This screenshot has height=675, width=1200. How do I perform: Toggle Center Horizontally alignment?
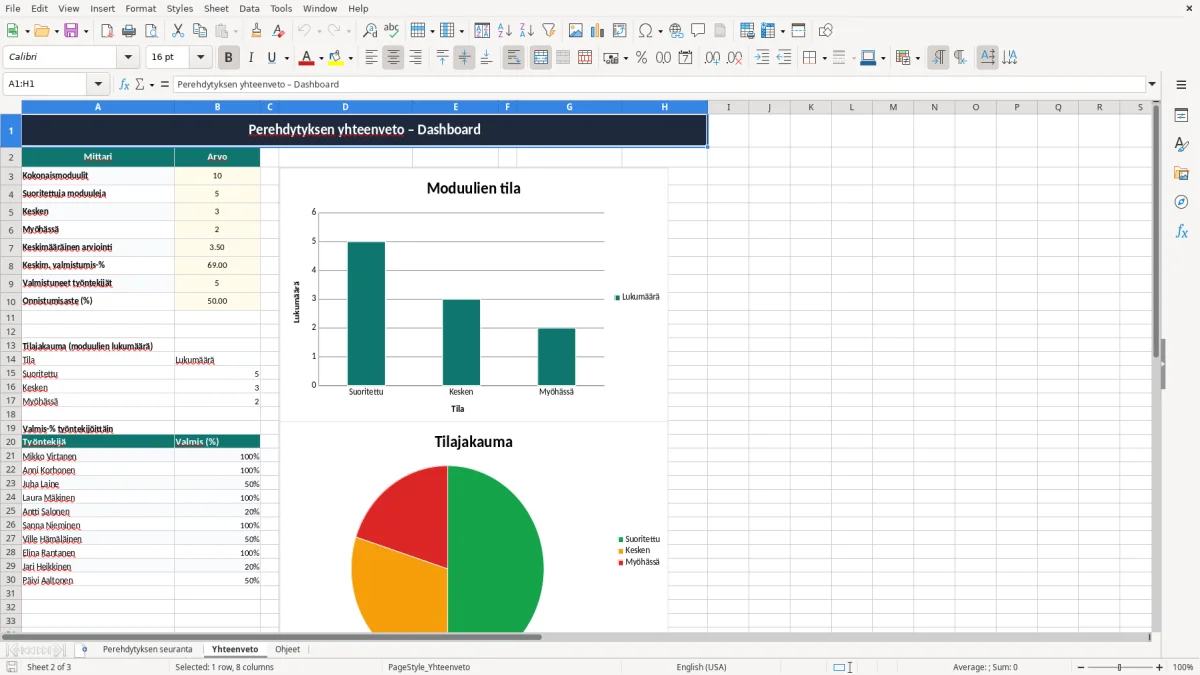[x=393, y=58]
